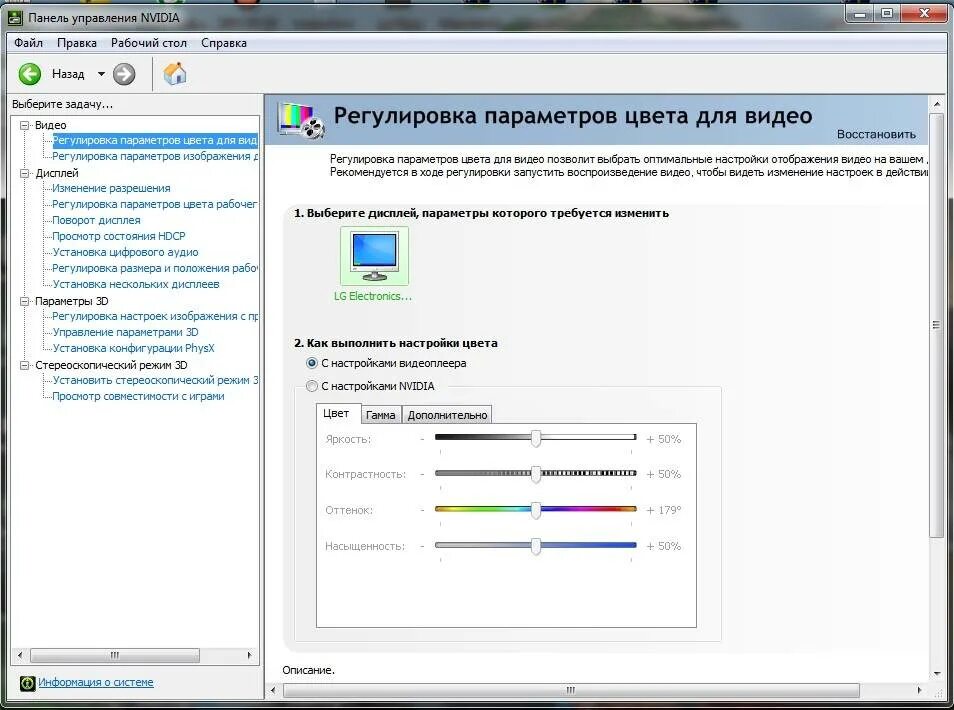The image size is (954, 710).
Task: Select 'С настройками видеоплеера' radio button
Action: pos(312,363)
